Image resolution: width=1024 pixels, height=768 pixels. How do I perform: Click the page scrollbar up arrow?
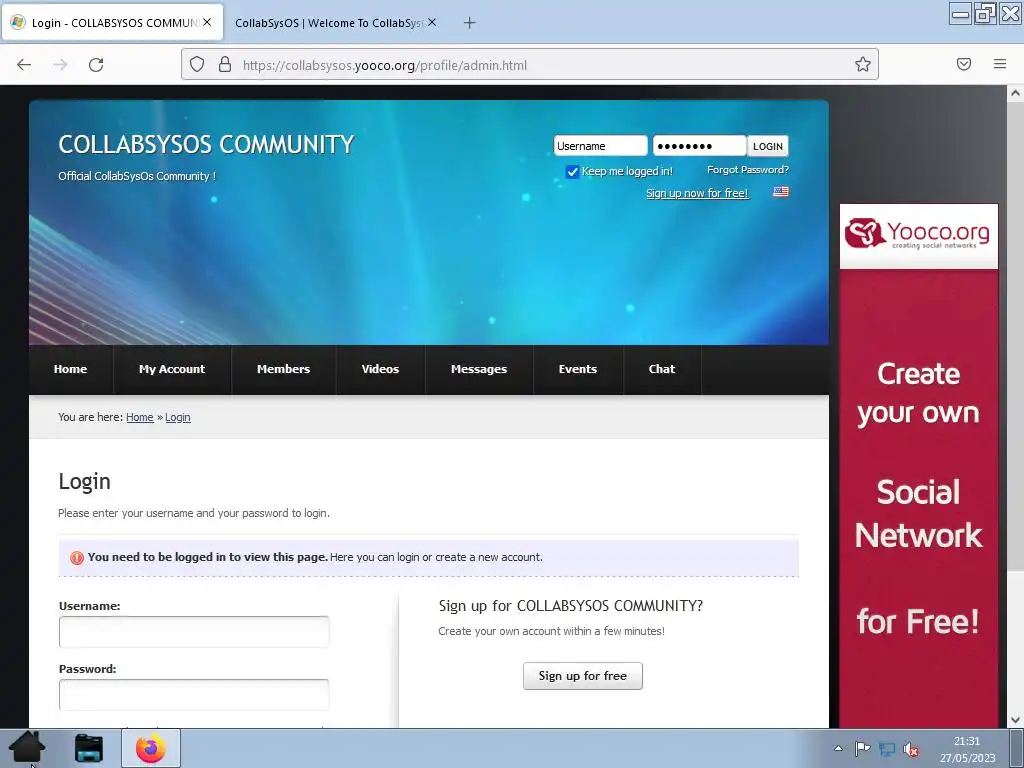click(x=1015, y=93)
